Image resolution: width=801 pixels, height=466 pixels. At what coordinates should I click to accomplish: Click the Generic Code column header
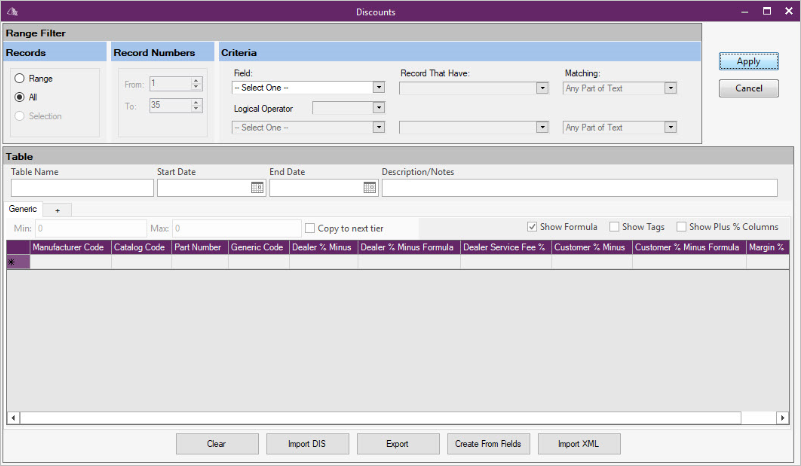tap(259, 247)
